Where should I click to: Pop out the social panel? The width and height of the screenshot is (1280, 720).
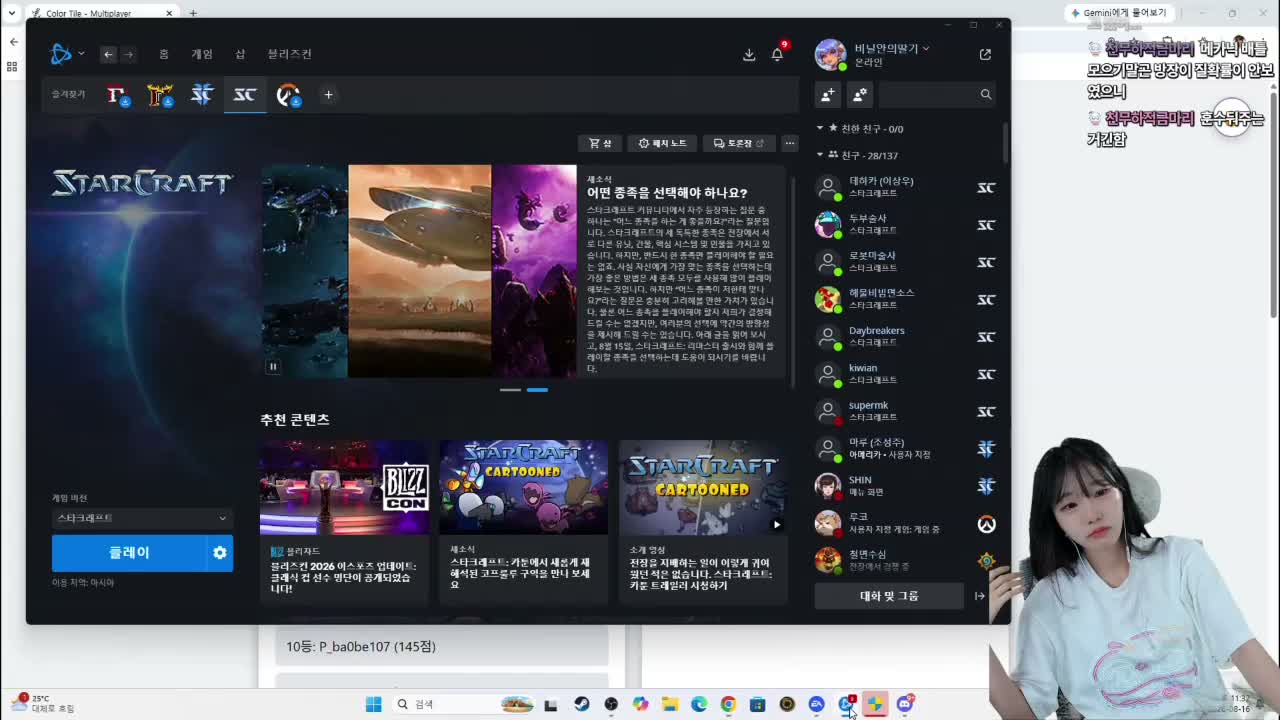click(x=985, y=54)
